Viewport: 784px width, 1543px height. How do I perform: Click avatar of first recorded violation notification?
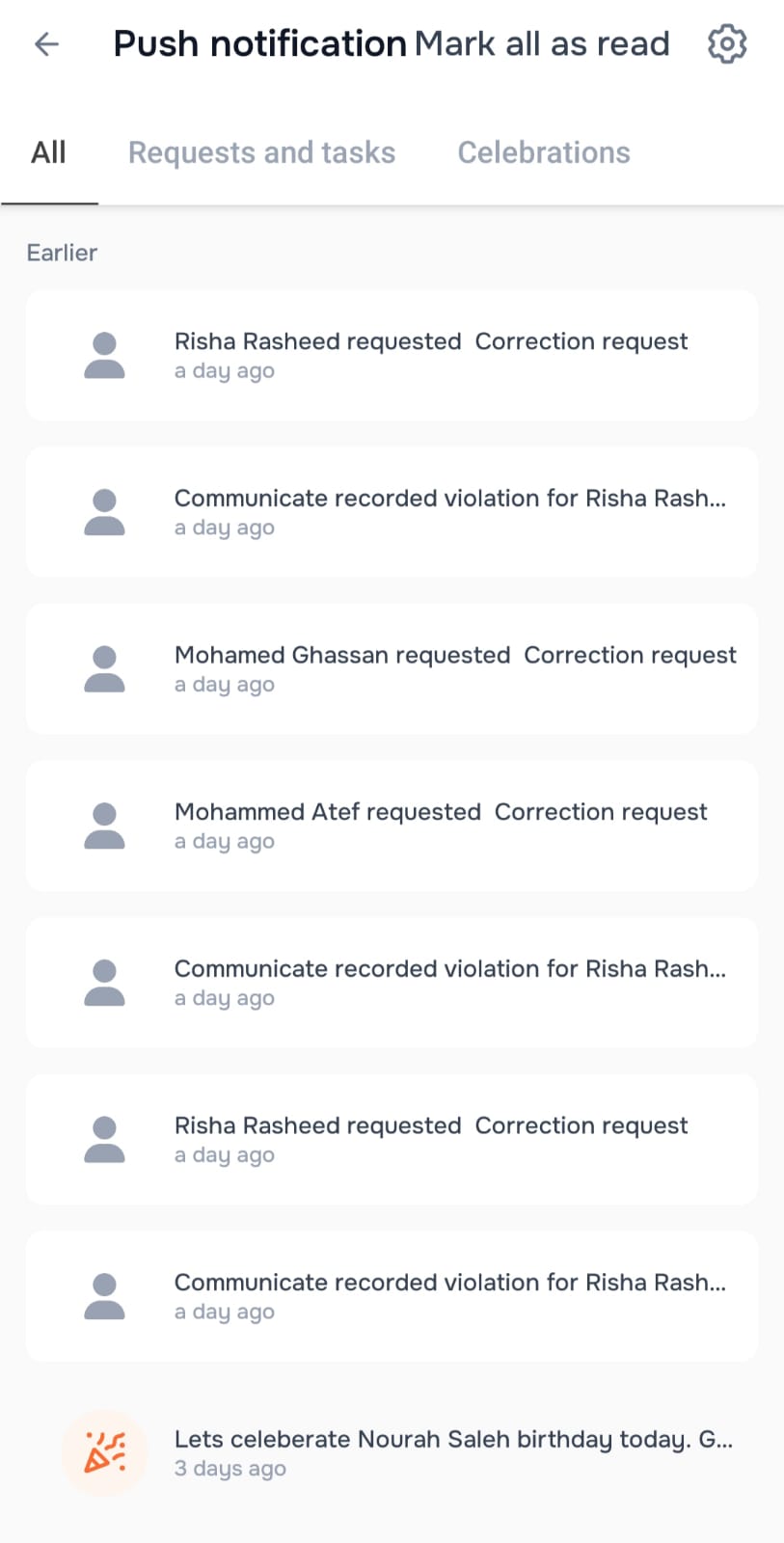(x=104, y=512)
